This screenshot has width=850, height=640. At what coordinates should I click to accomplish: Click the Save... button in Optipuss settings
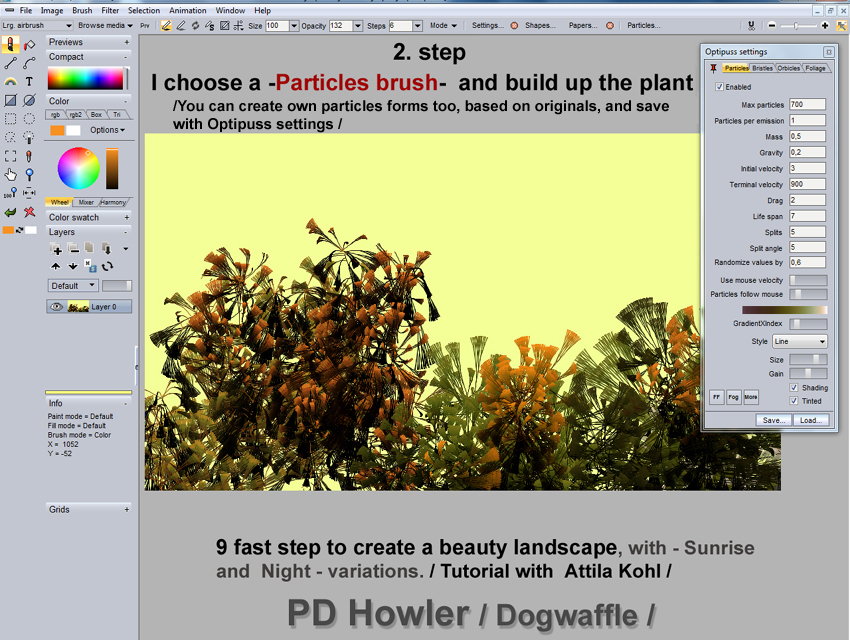tap(773, 420)
